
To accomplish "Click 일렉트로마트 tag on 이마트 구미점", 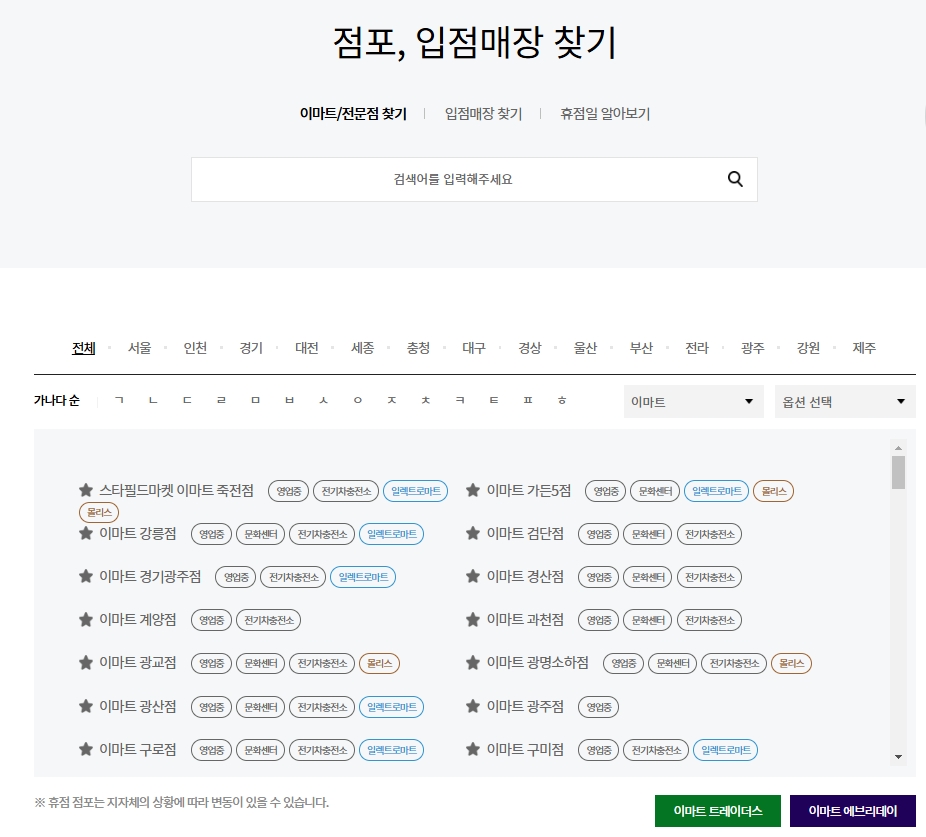I will pos(725,750).
